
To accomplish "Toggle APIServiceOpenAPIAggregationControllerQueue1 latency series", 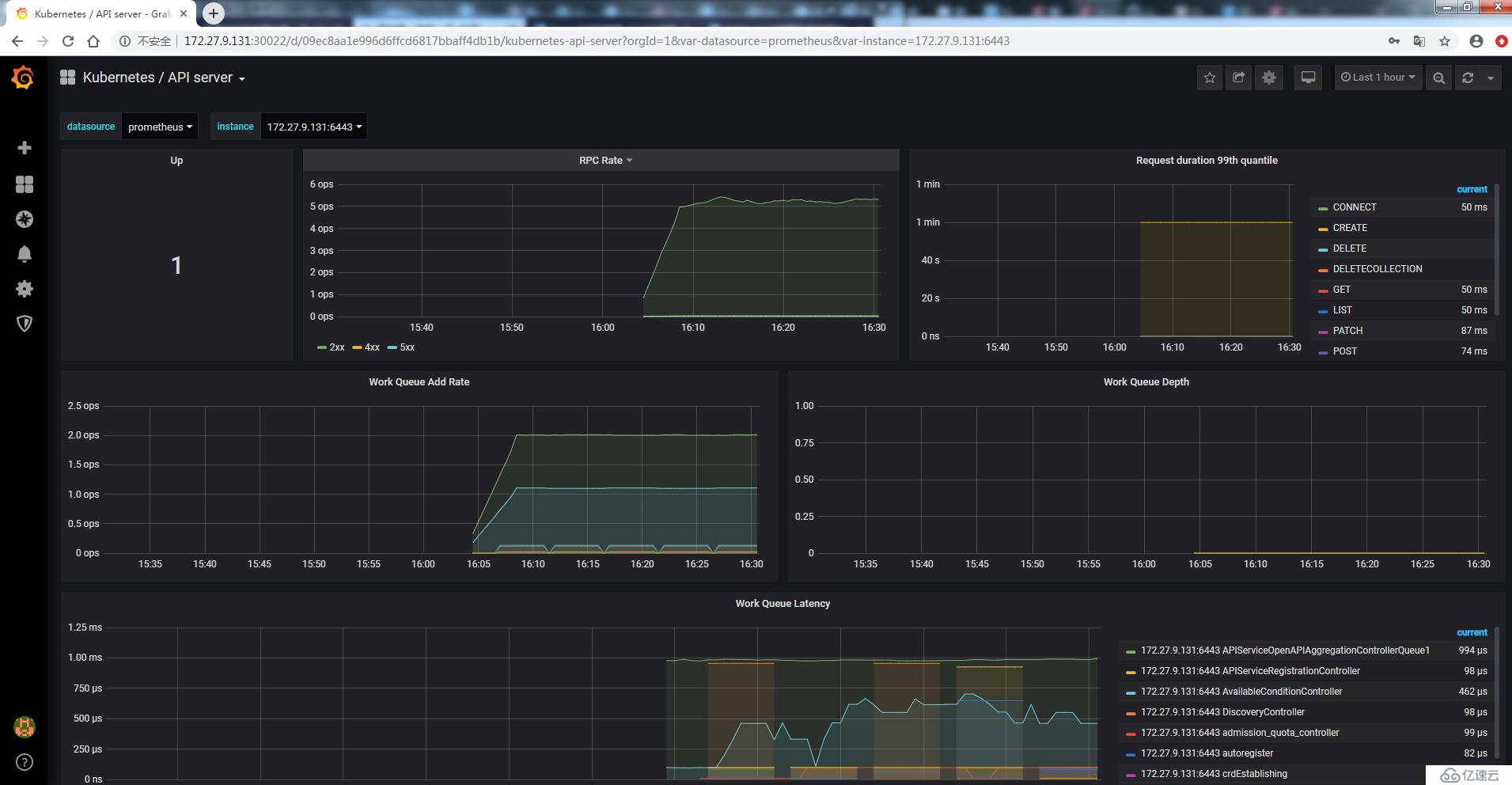I will 1285,650.
